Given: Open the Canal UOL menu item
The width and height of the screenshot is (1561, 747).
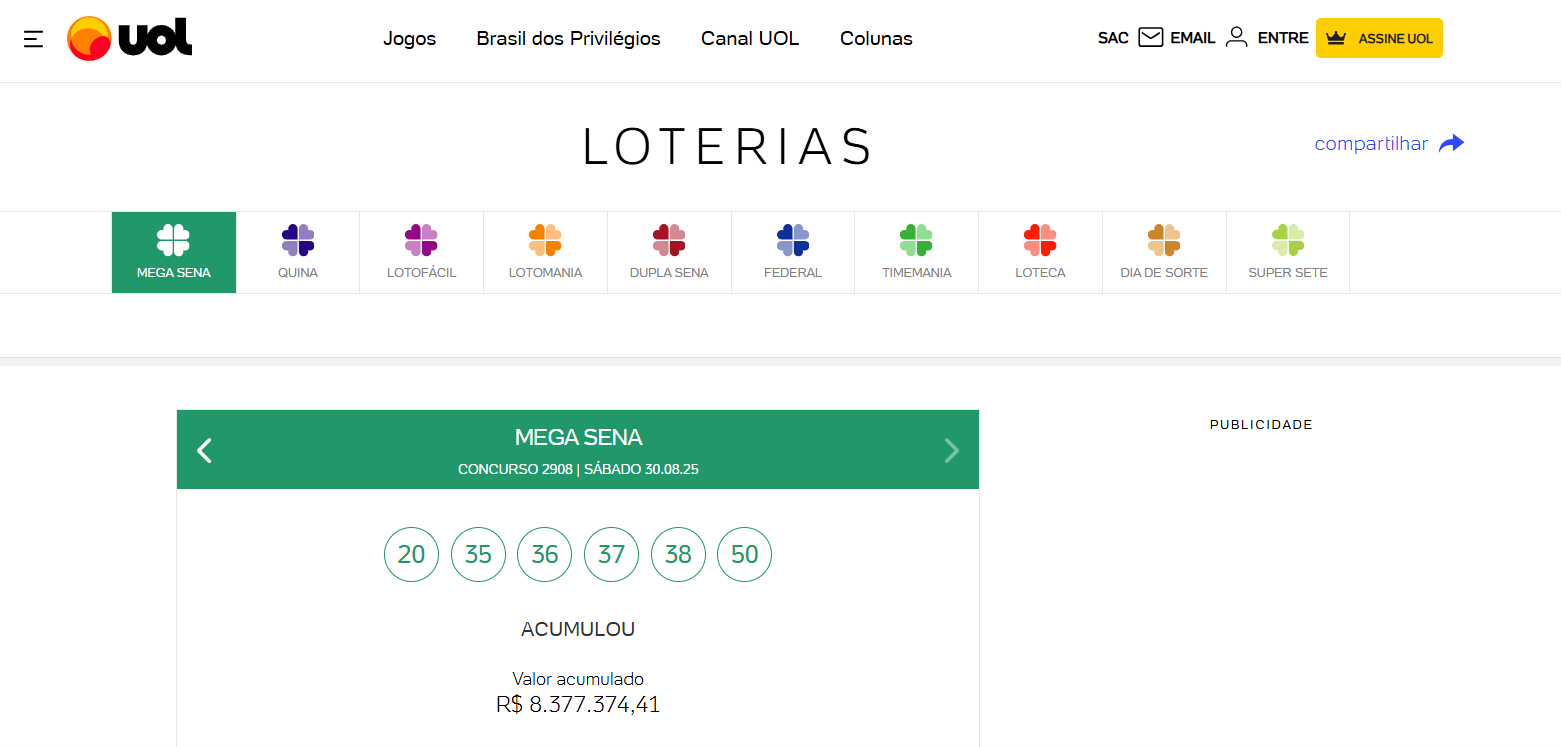Looking at the screenshot, I should click(750, 39).
